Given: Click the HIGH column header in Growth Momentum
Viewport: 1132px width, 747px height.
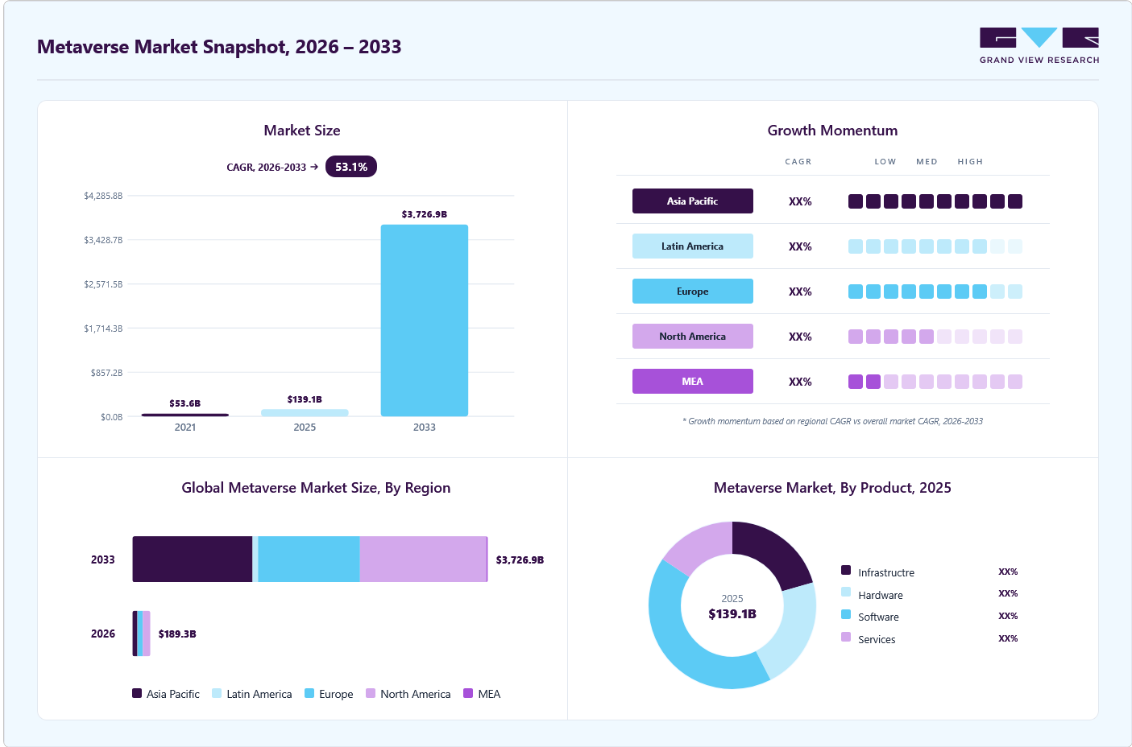Looking at the screenshot, I should [970, 162].
